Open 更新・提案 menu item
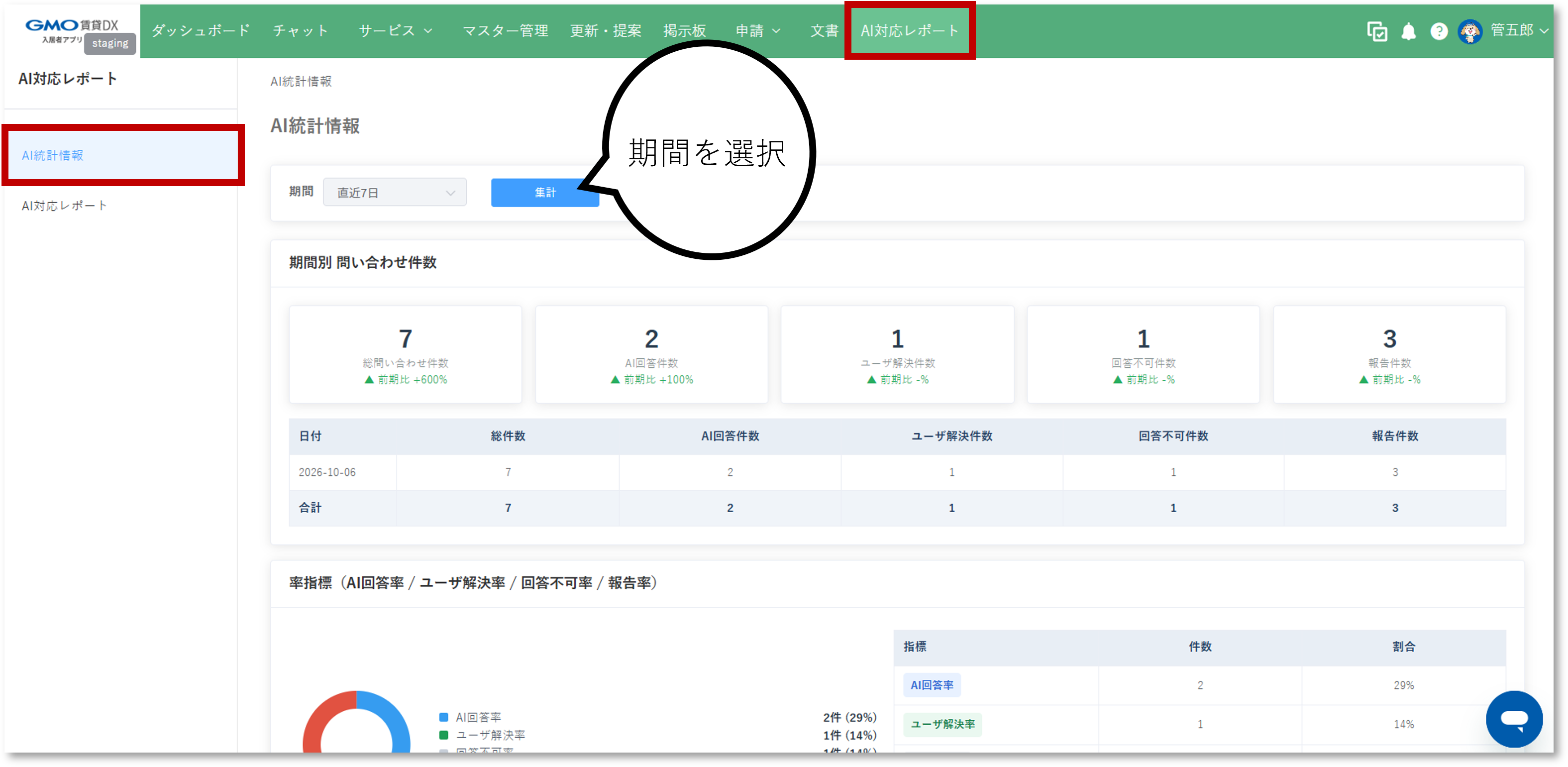The height and width of the screenshot is (767, 1568). 606,31
